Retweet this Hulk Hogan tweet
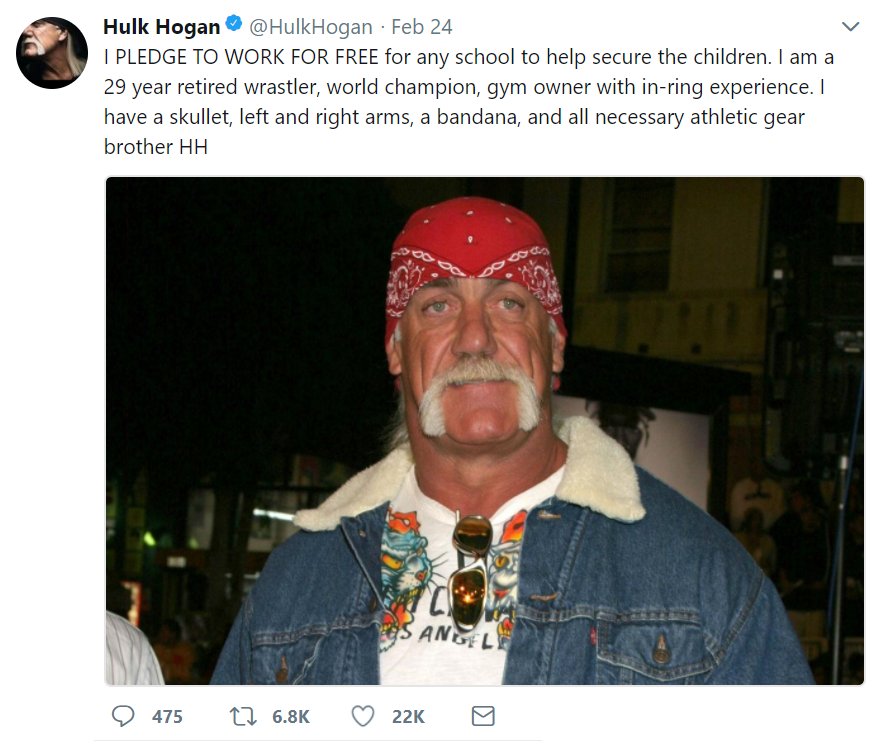The width and height of the screenshot is (872, 742). [x=243, y=716]
